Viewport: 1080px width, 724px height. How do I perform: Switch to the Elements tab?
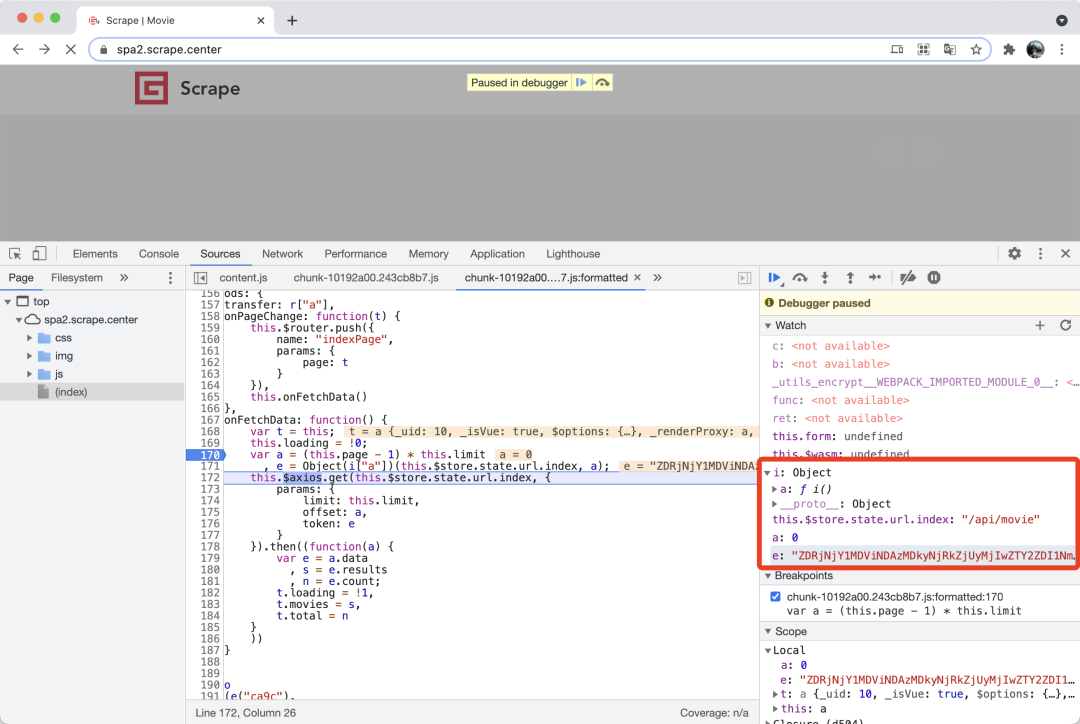click(95, 254)
